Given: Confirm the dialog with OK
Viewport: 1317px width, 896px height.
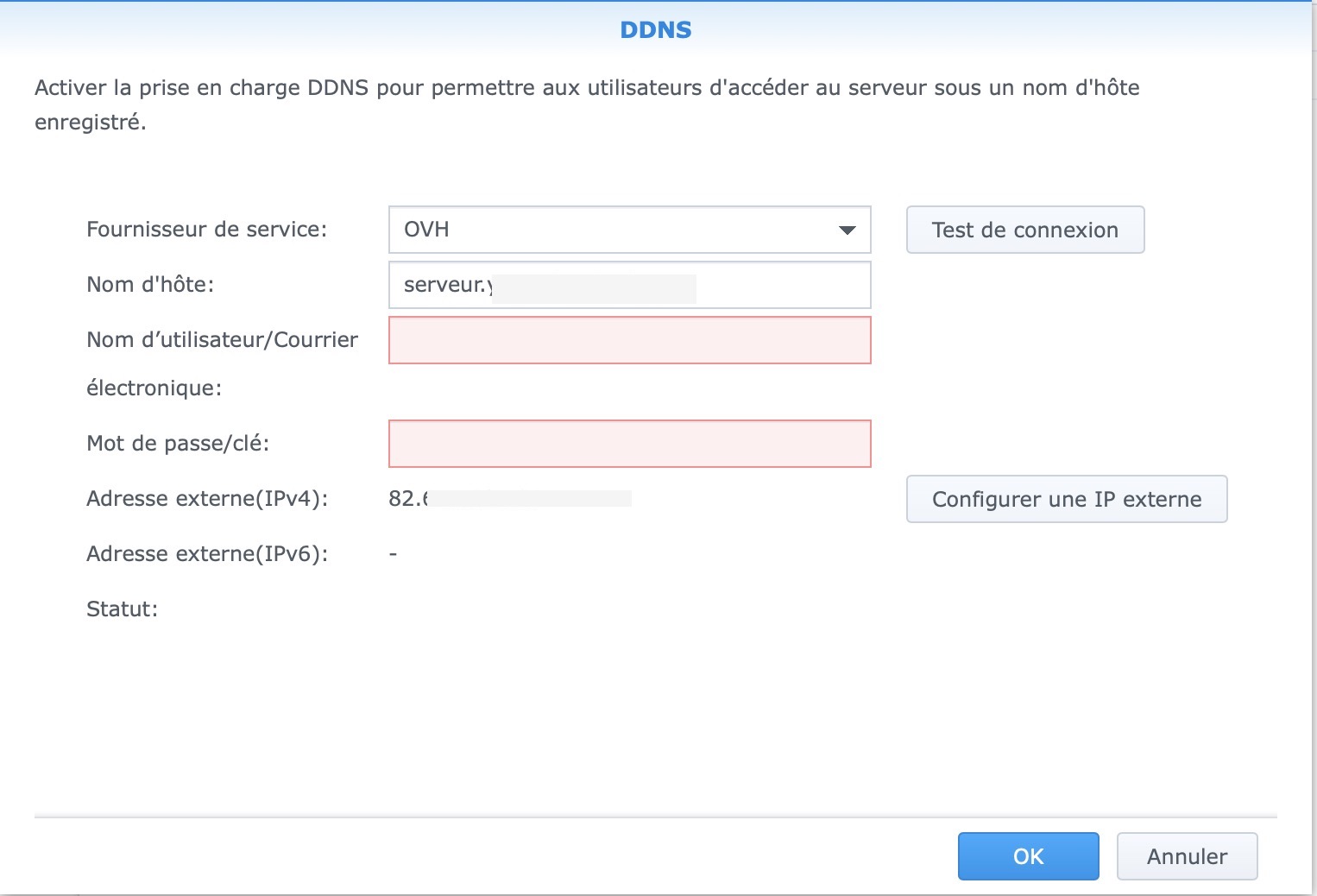Looking at the screenshot, I should coord(1028,856).
